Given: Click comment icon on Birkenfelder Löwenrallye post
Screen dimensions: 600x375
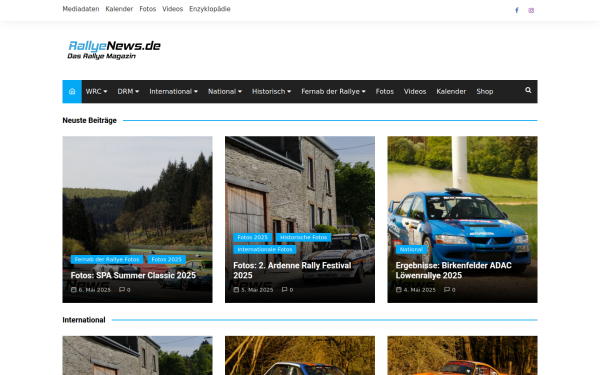Looking at the screenshot, I should (447, 290).
